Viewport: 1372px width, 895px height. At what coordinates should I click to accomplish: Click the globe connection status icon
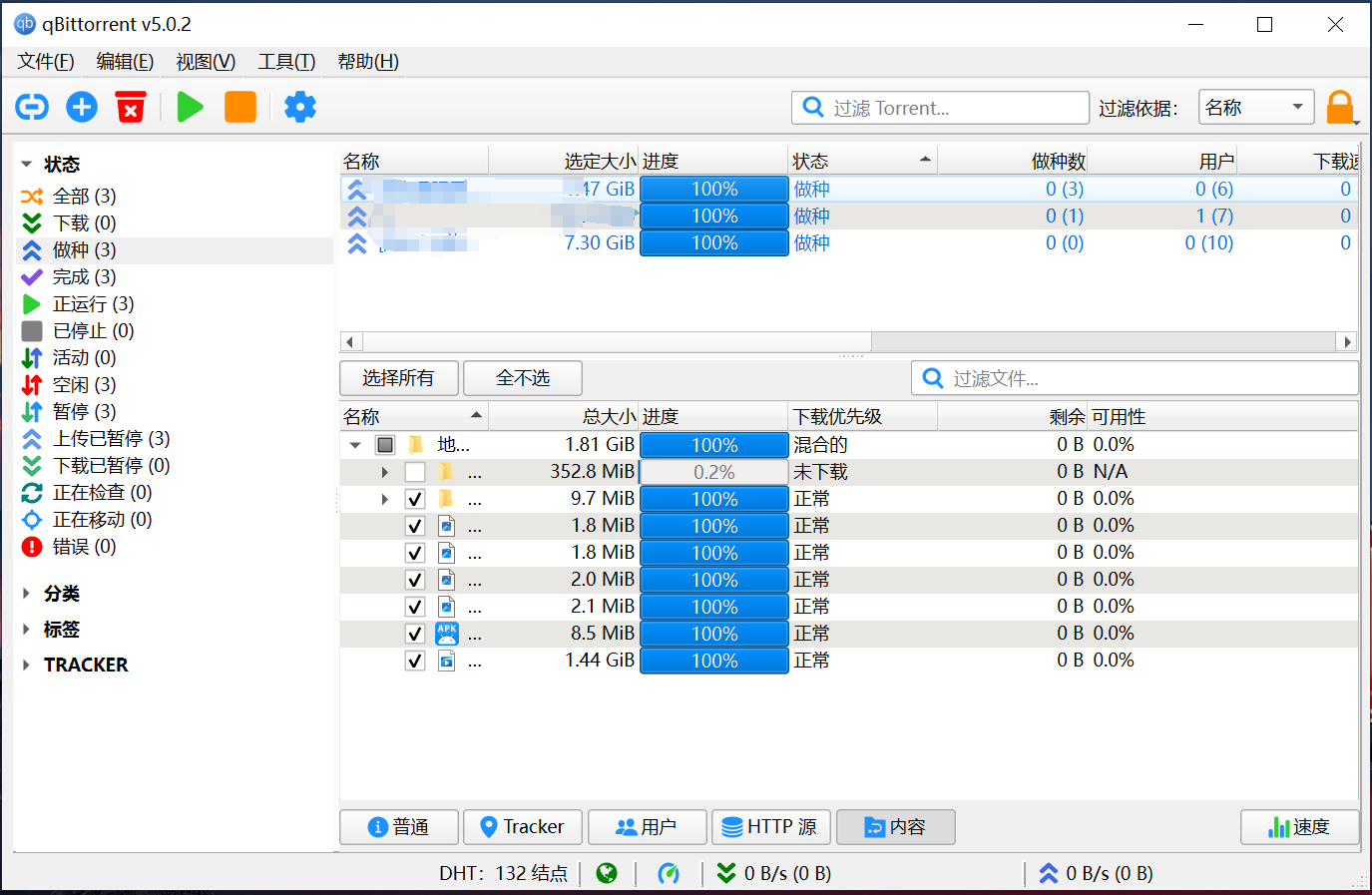click(607, 873)
